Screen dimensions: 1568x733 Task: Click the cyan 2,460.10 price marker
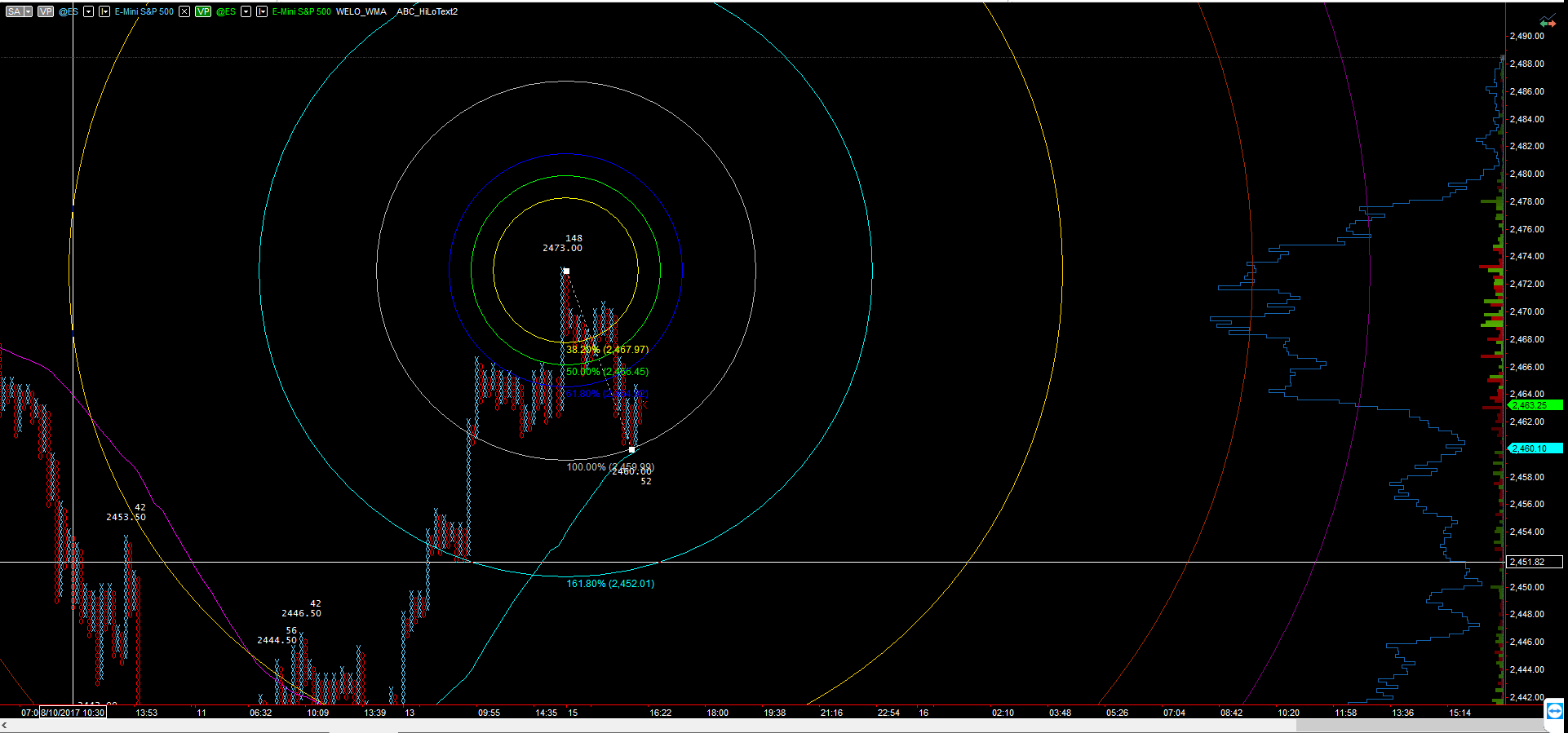pyautogui.click(x=1535, y=448)
